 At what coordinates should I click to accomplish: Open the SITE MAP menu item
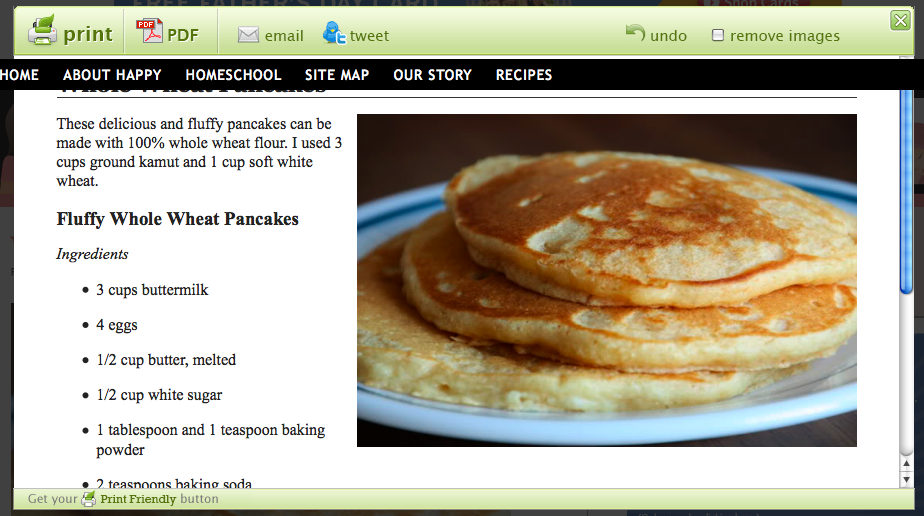pyautogui.click(x=337, y=75)
